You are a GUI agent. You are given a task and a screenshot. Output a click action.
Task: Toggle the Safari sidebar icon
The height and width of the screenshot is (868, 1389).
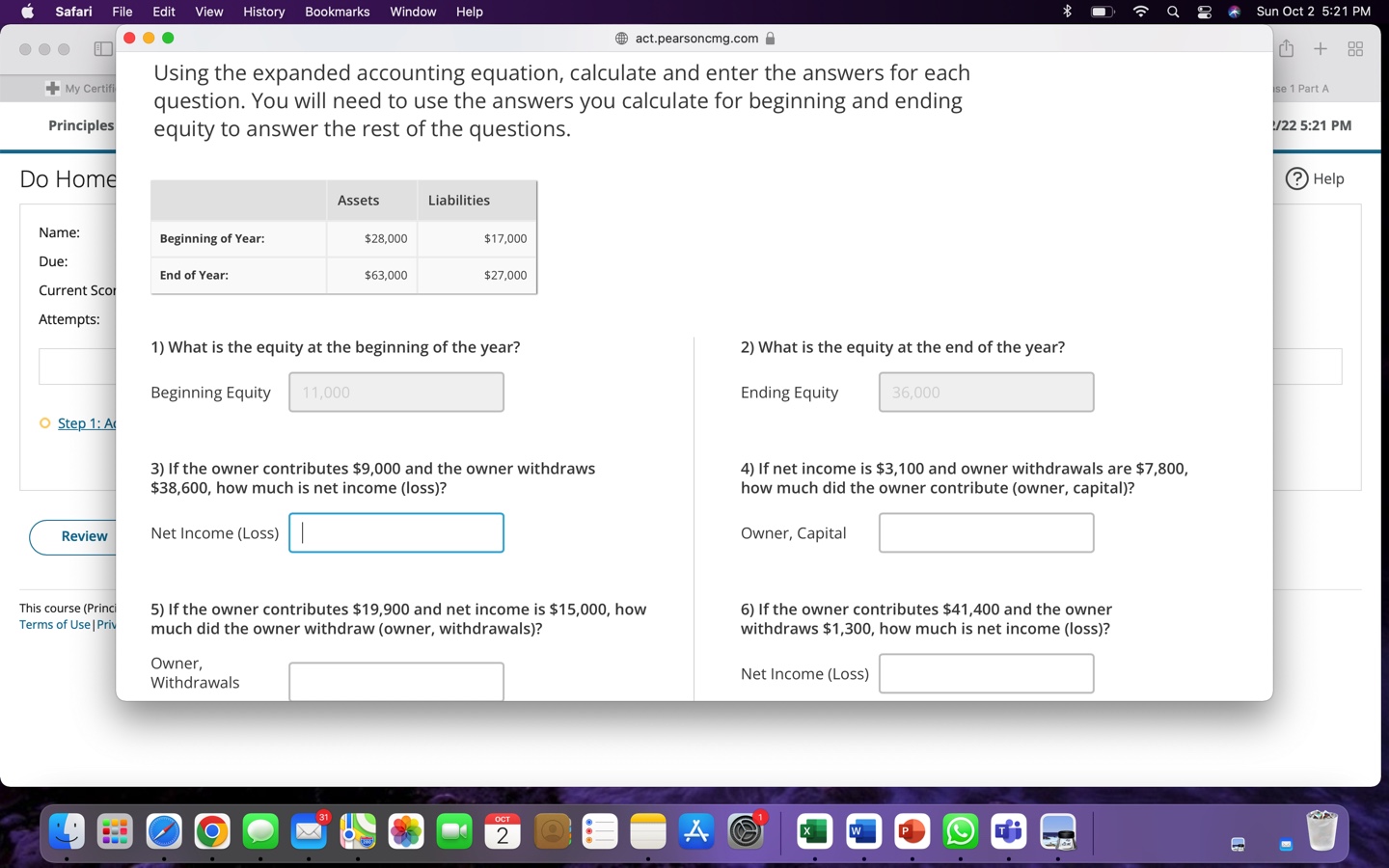[103, 48]
